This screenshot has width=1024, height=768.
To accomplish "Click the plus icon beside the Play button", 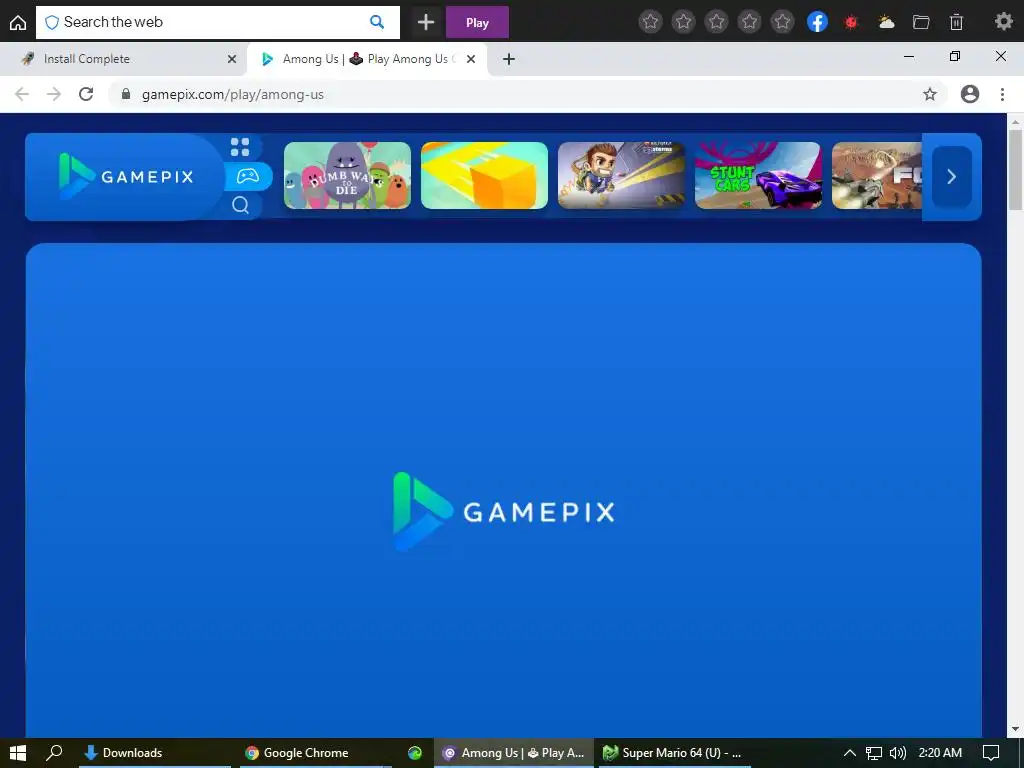I will point(426,22).
